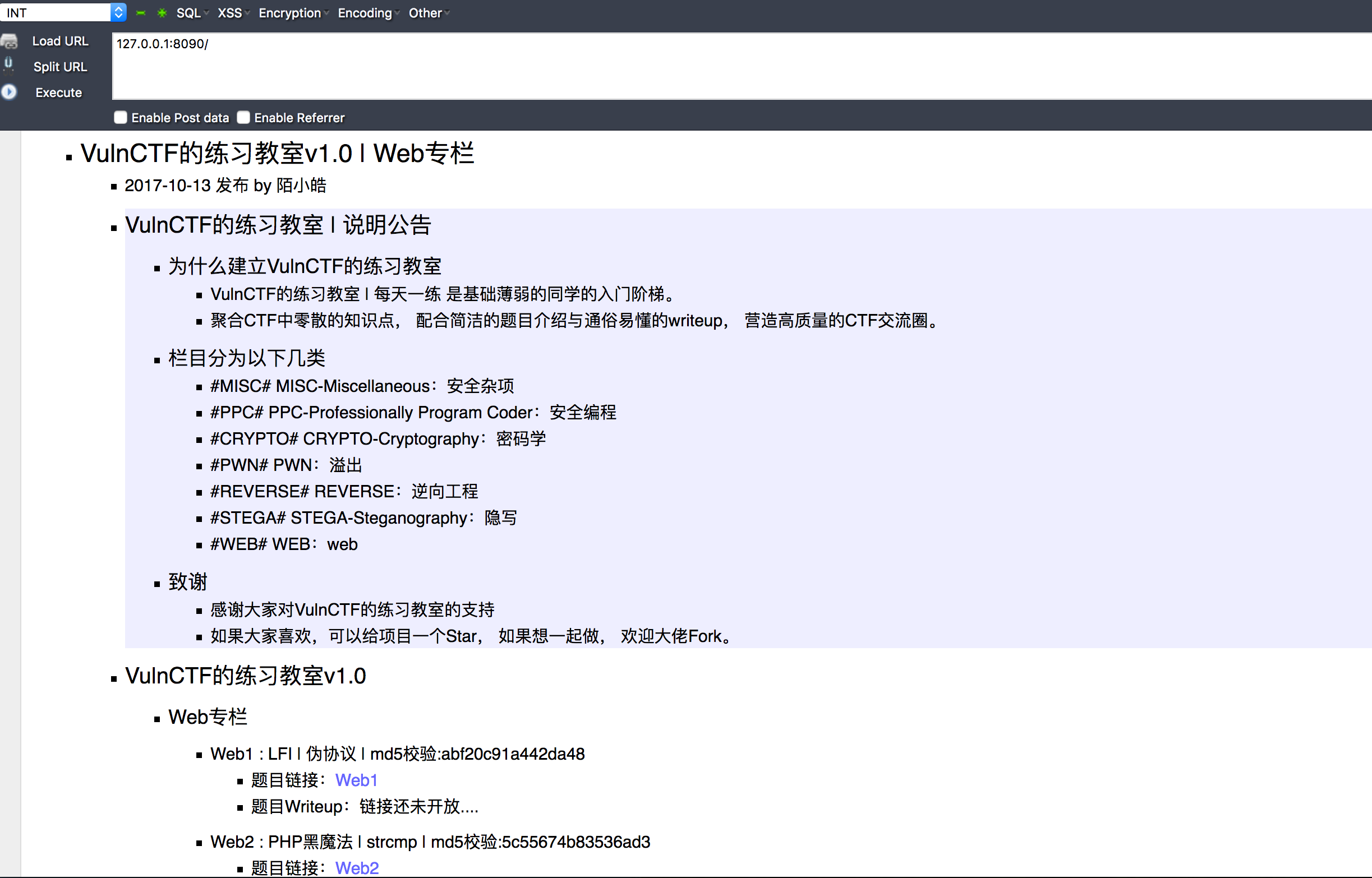This screenshot has width=1372, height=878.
Task: Open the Web2 challenge link
Action: pyautogui.click(x=357, y=868)
